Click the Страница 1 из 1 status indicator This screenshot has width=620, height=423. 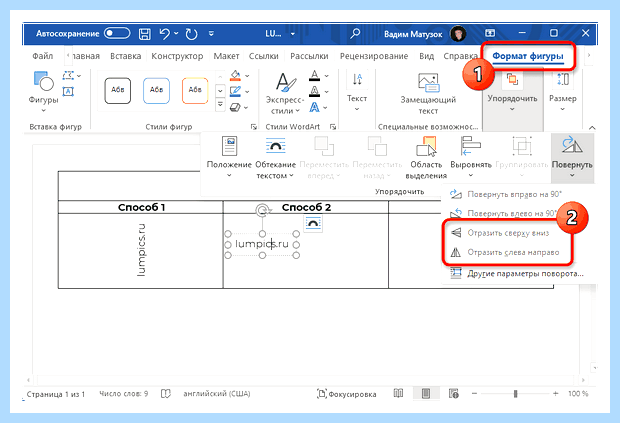point(56,394)
